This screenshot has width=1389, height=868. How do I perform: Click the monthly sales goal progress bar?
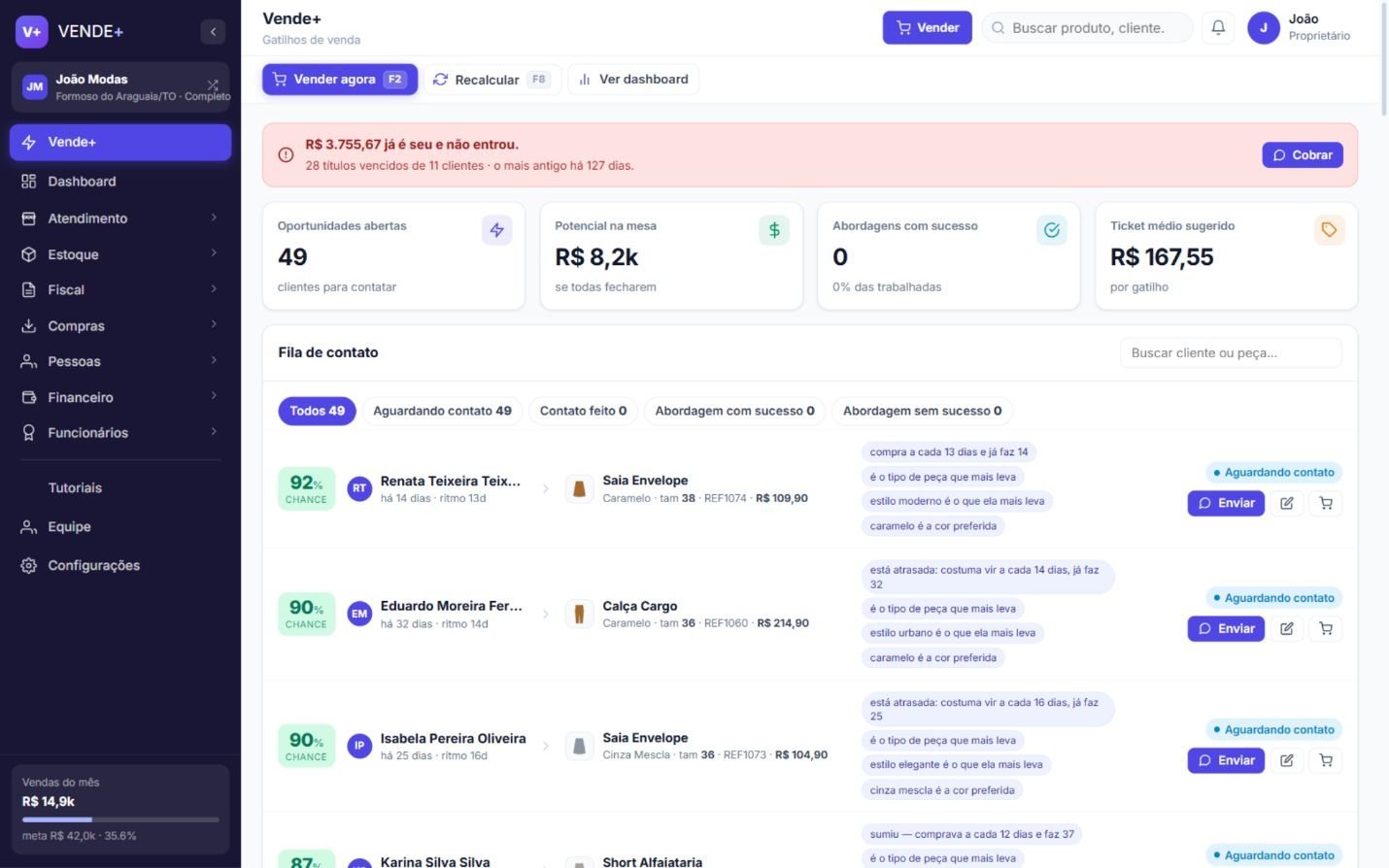pos(120,819)
